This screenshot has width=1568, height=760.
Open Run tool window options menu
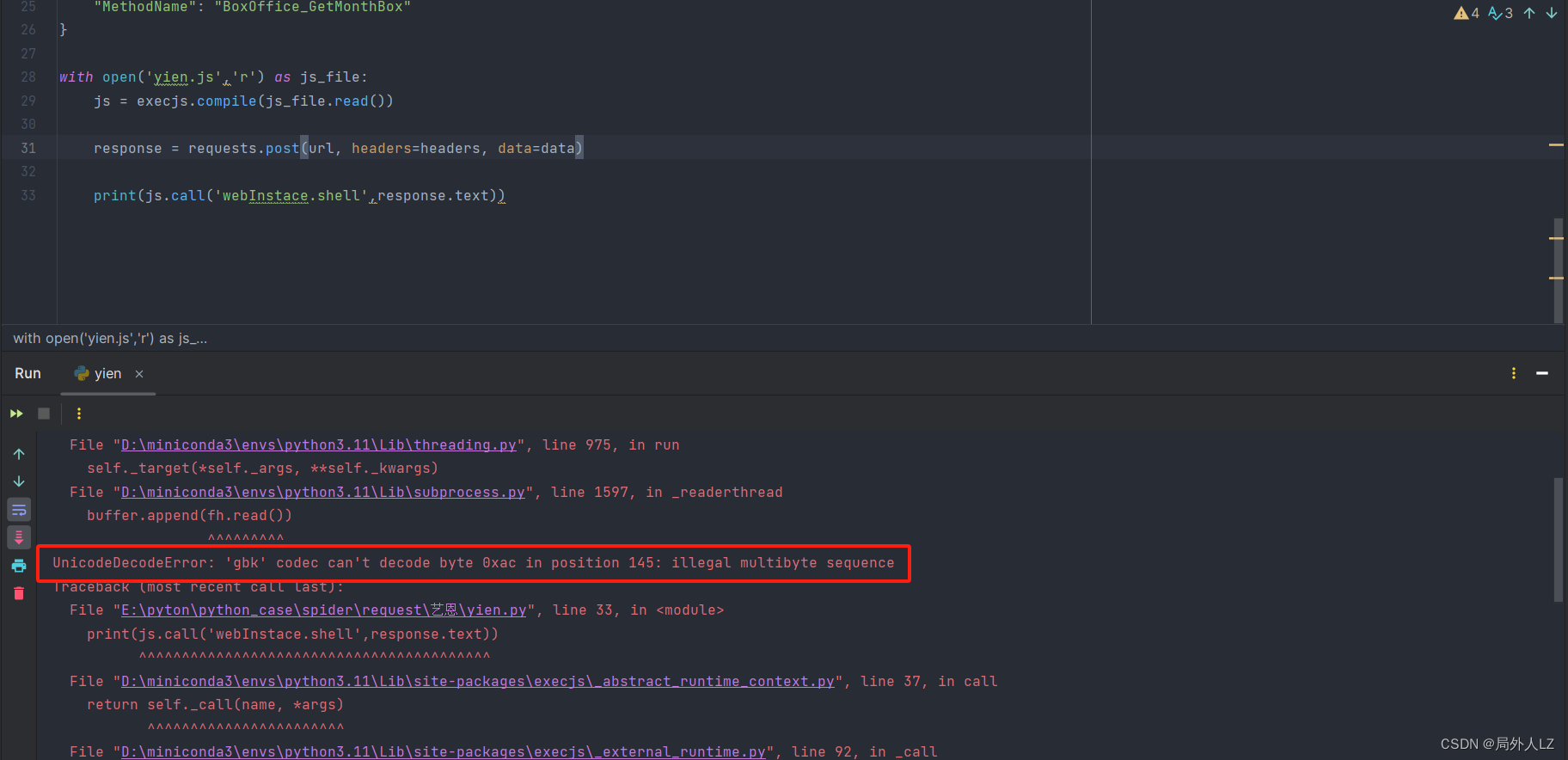click(x=1514, y=373)
